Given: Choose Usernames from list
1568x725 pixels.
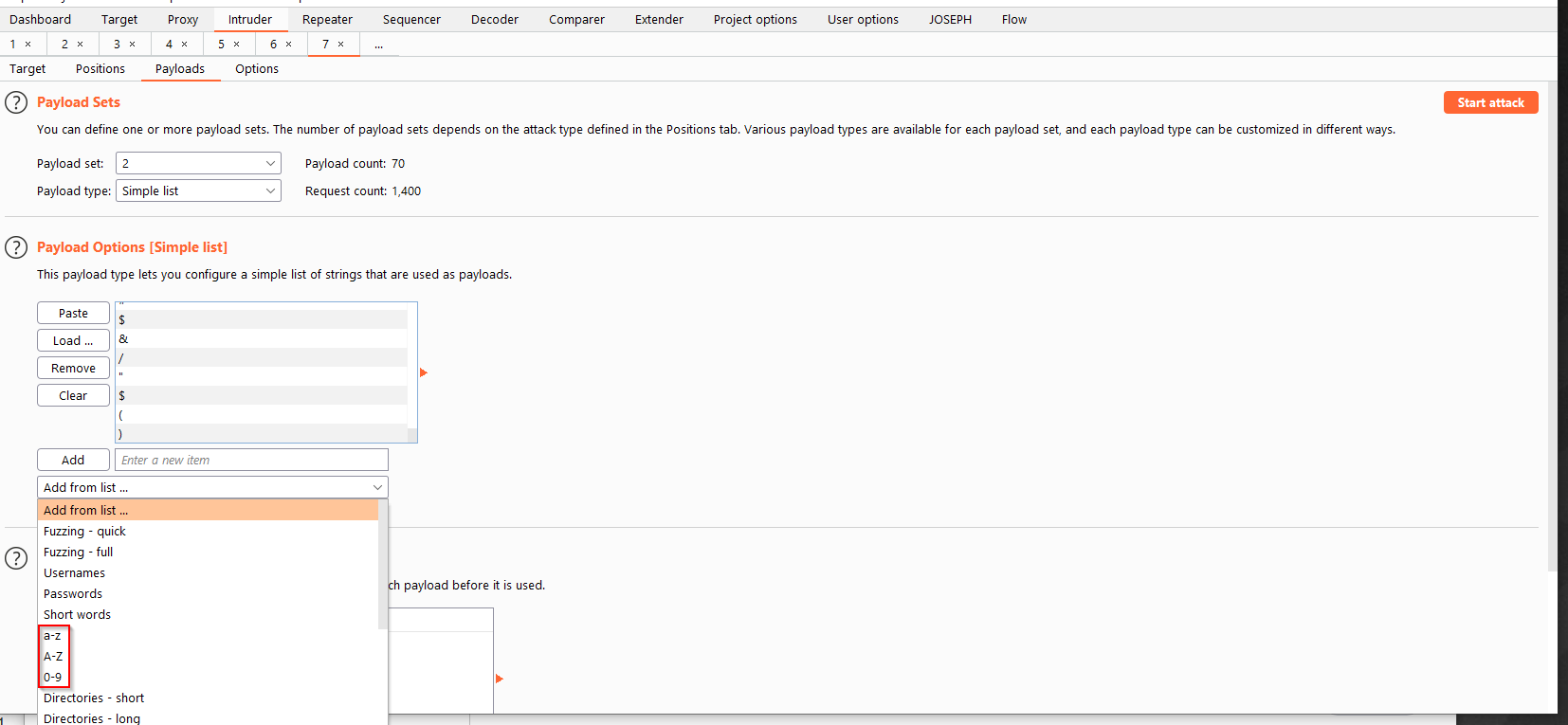Looking at the screenshot, I should [208, 573].
